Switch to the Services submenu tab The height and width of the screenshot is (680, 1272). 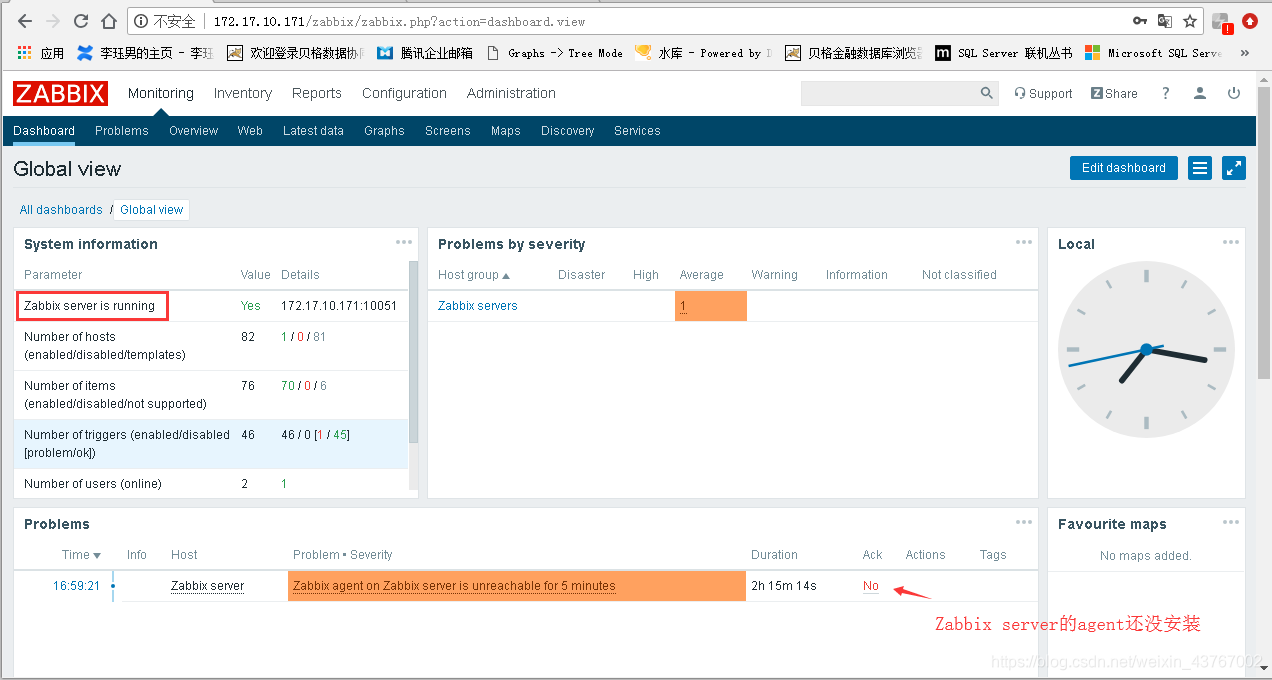[637, 131]
